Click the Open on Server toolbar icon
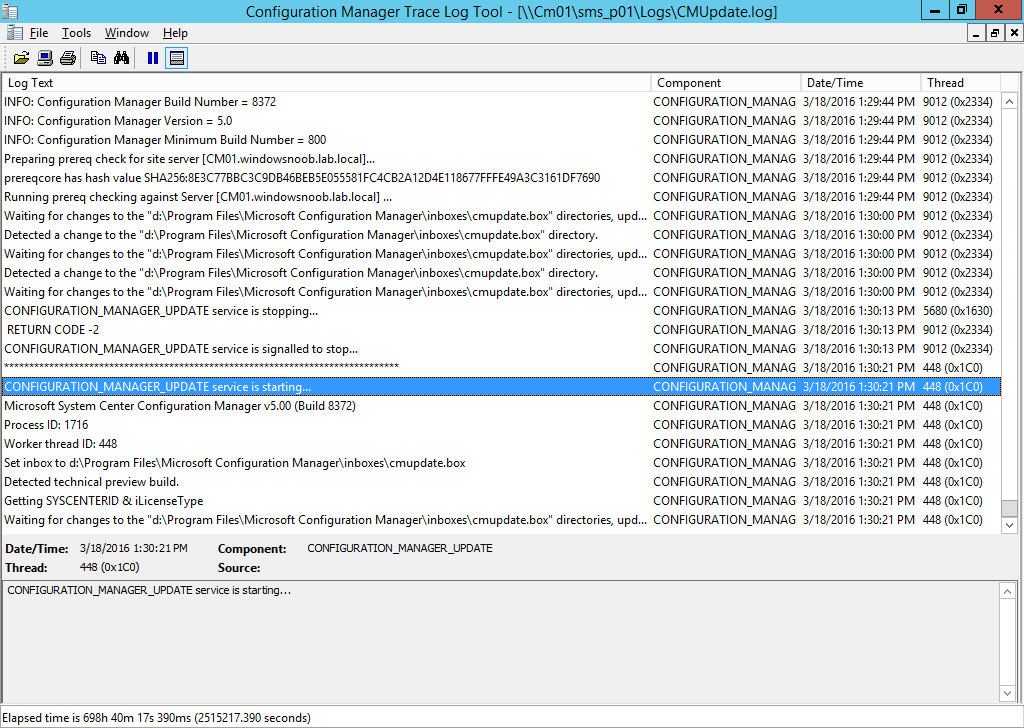 (x=44, y=58)
